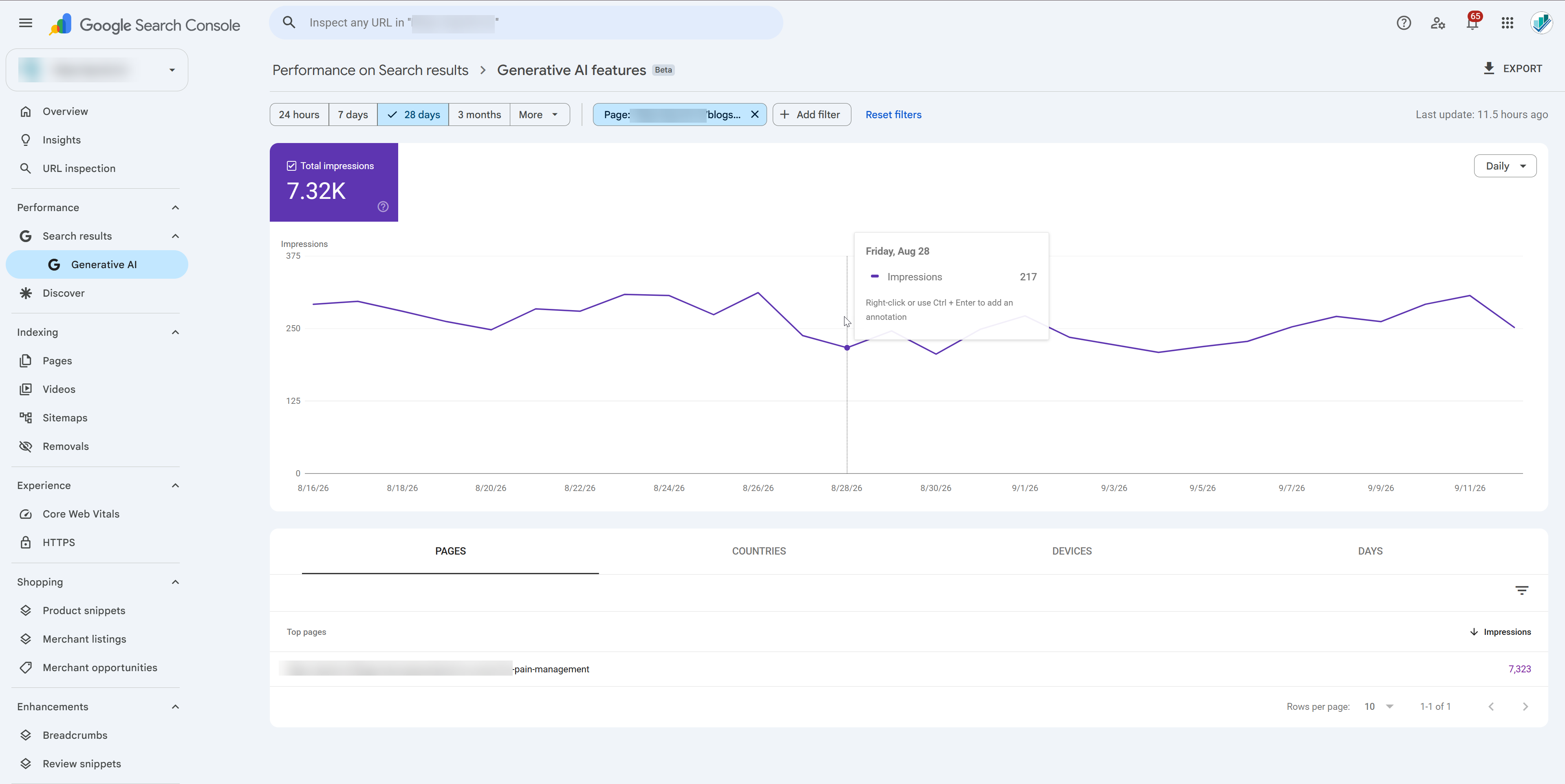
Task: Collapse the Indexing section
Action: [176, 332]
